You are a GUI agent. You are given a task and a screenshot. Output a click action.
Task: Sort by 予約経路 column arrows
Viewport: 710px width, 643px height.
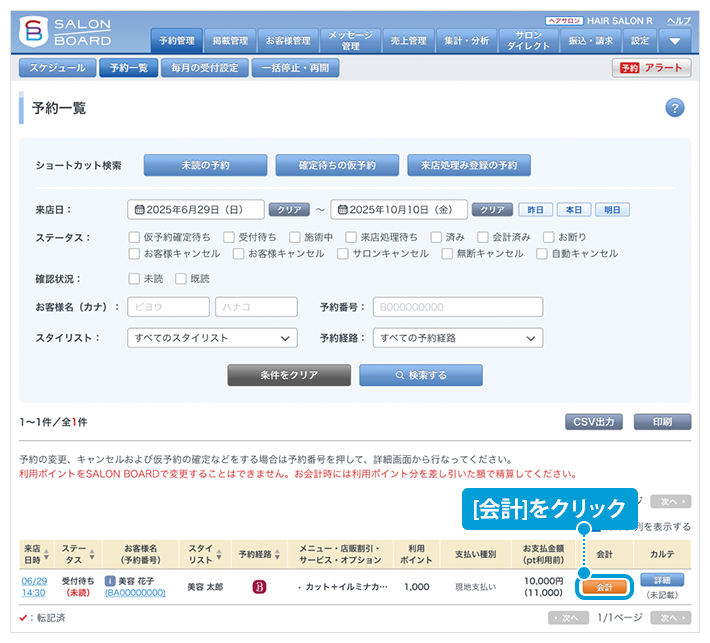(x=277, y=554)
